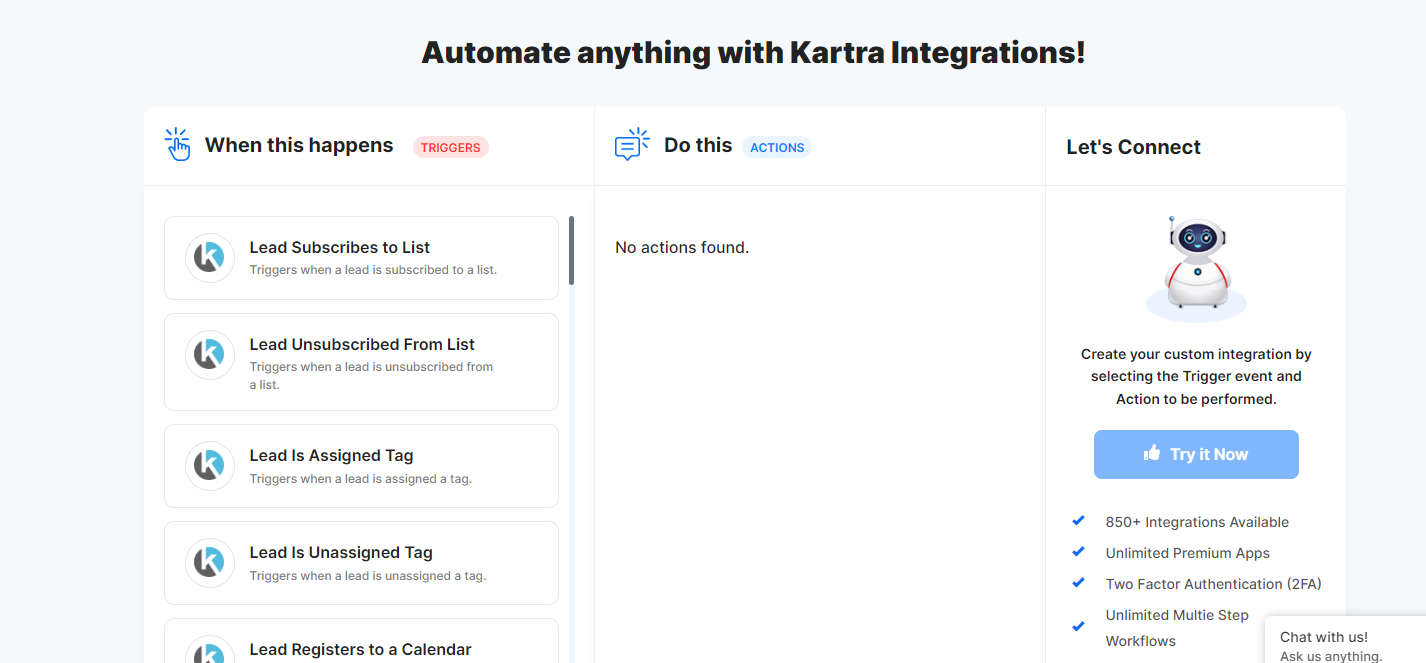Click the Kartra logo beside Lead Unsubscribed From List
1426x663 pixels.
click(x=210, y=355)
